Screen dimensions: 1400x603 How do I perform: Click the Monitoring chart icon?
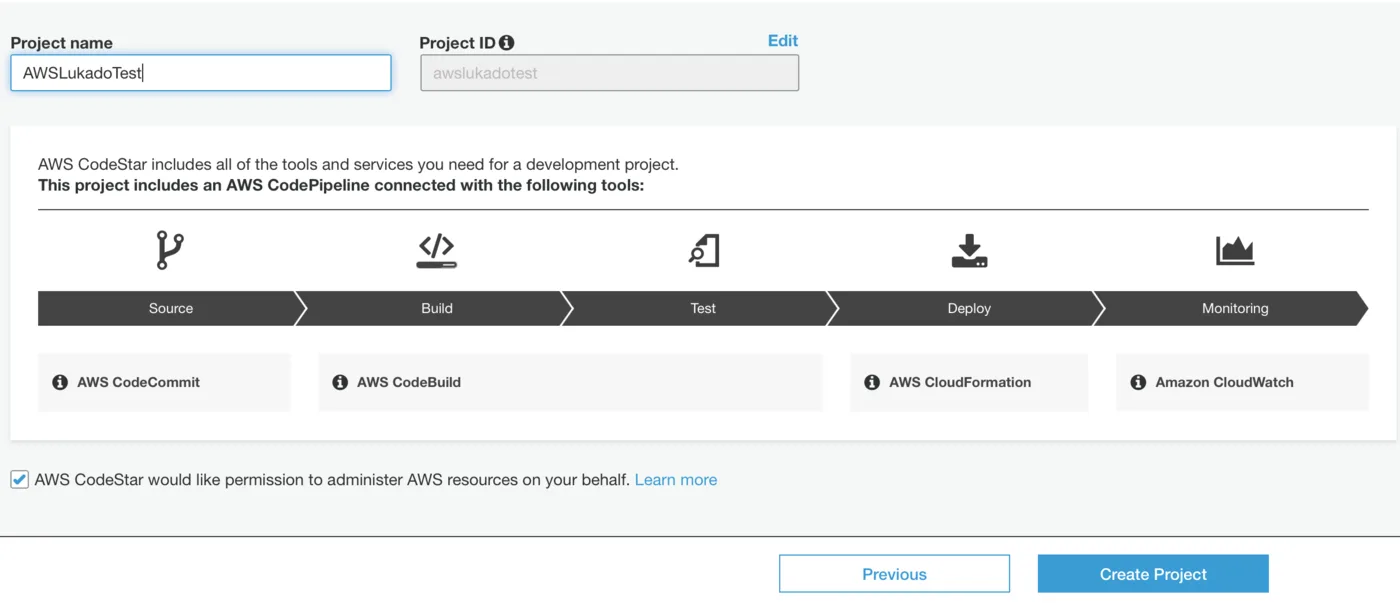(1235, 250)
